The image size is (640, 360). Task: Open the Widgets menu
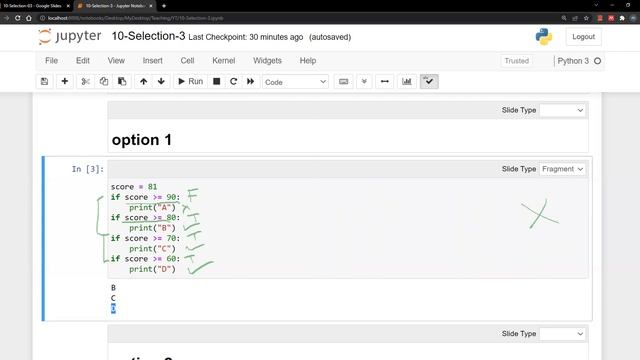[x=267, y=60]
